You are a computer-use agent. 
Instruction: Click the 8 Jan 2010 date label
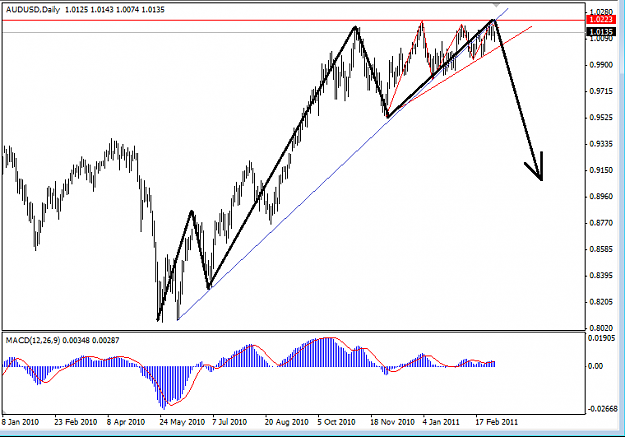(x=20, y=422)
